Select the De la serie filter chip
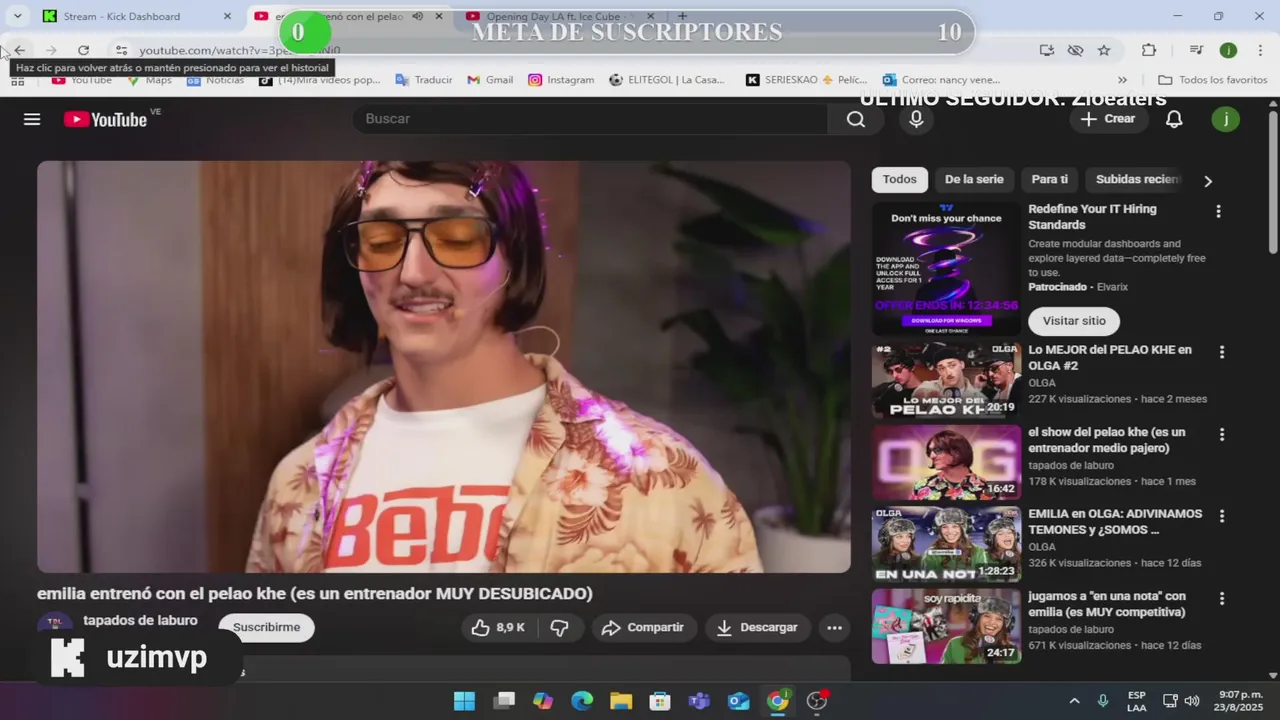This screenshot has width=1280, height=720. coord(974,179)
